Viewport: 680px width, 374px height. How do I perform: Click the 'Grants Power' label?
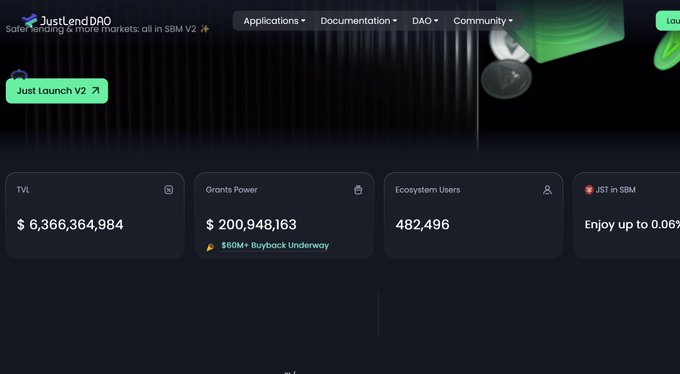pyautogui.click(x=232, y=190)
